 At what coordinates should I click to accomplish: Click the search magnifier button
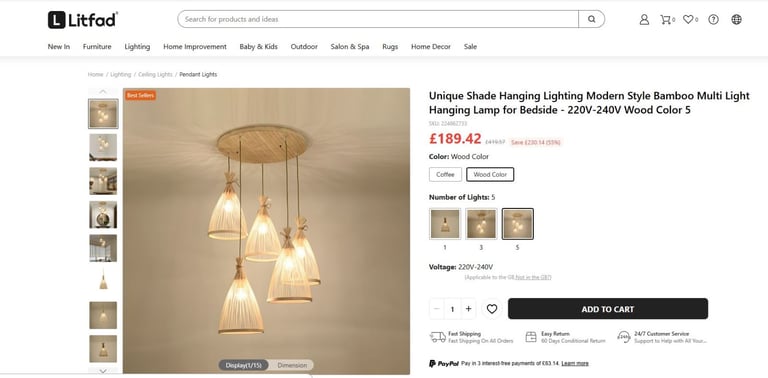(592, 19)
